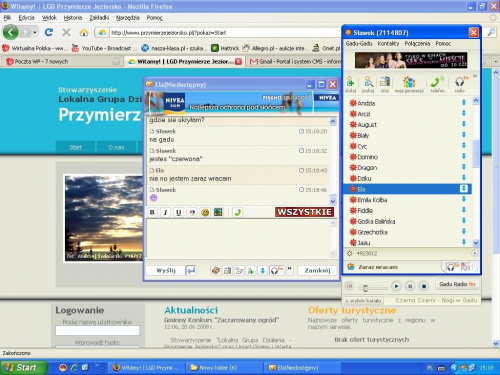Click the Gadu Radio fm button
The image size is (500, 375).
457,284
